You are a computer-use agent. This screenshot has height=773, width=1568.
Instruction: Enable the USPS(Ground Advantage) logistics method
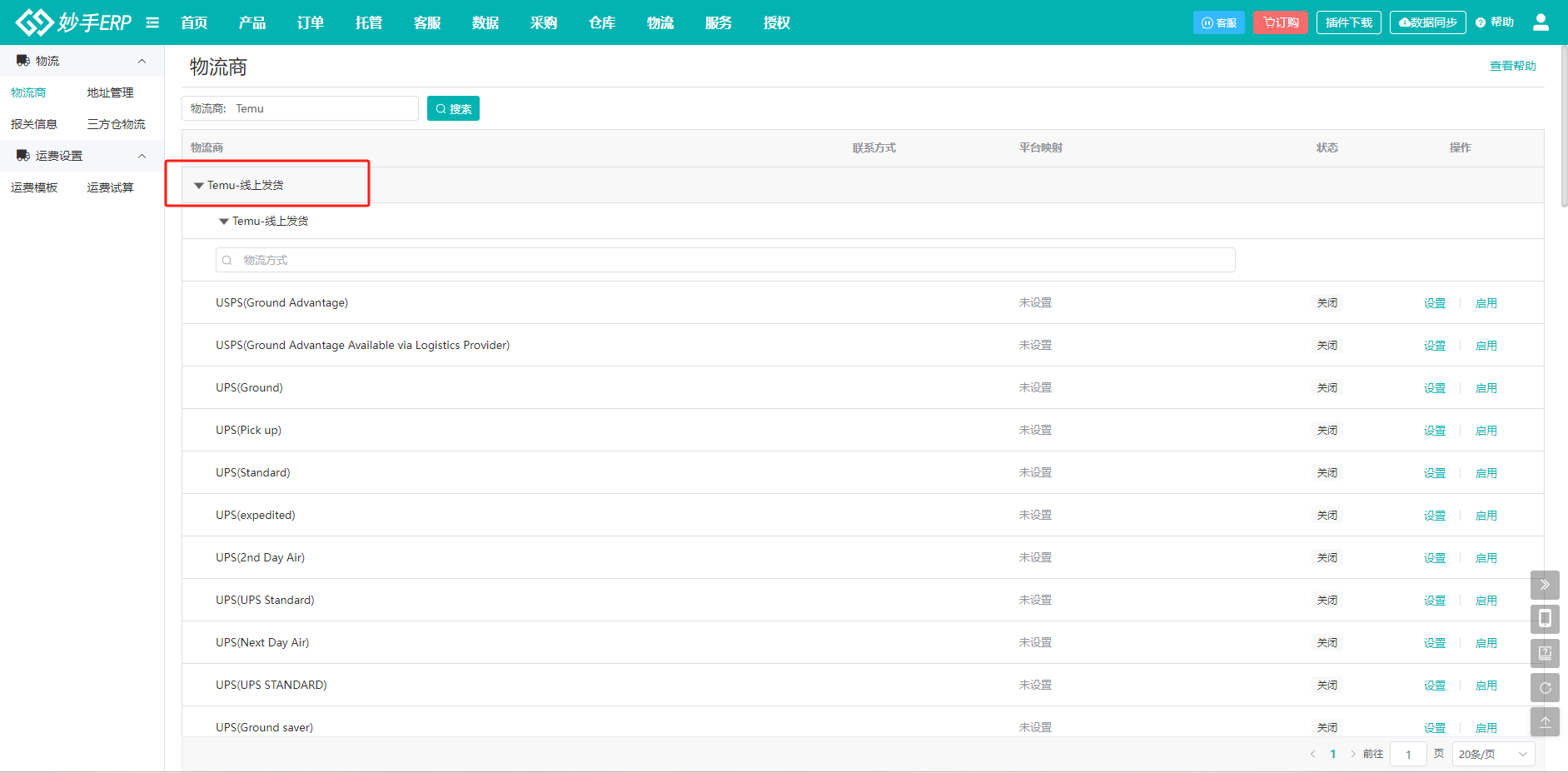point(1486,303)
